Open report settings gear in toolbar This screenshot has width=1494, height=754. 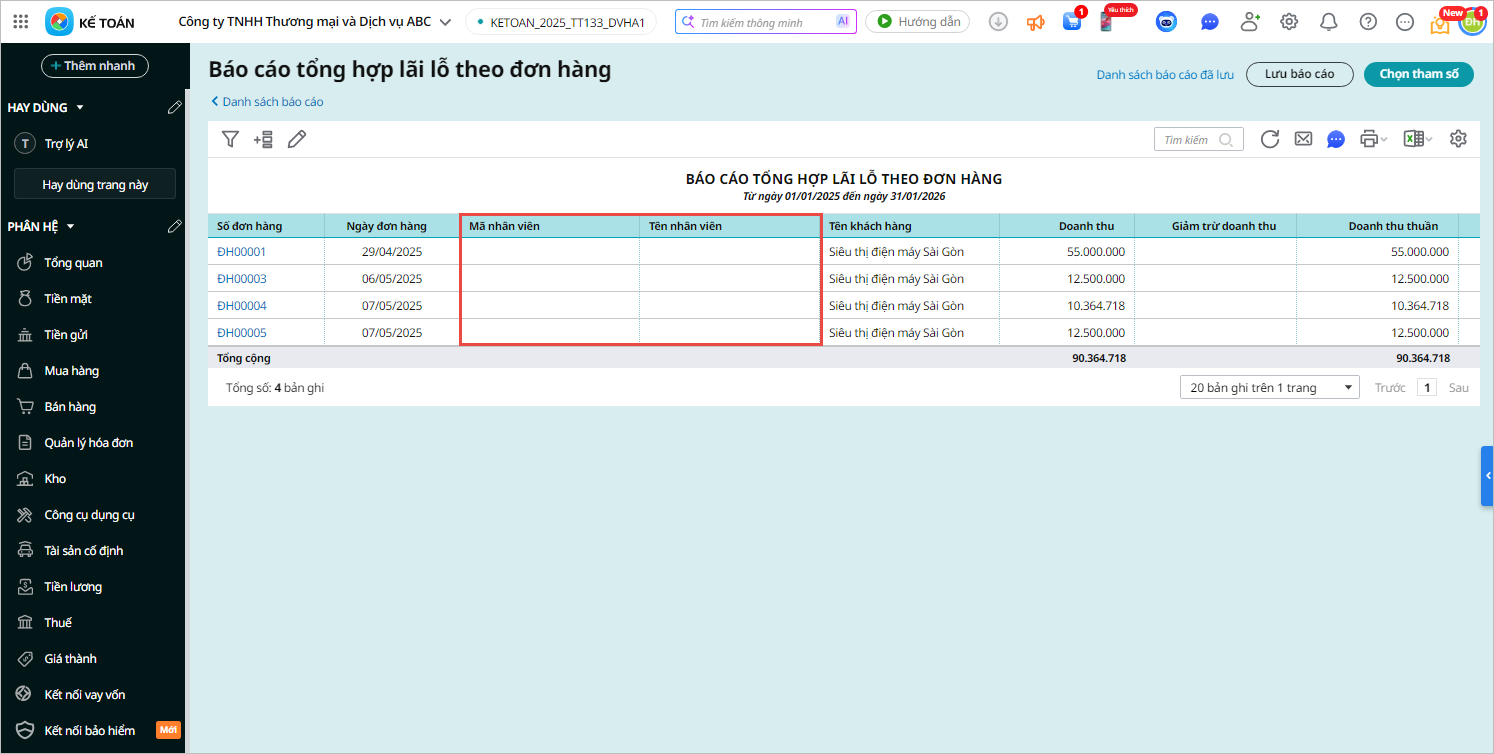point(1458,140)
